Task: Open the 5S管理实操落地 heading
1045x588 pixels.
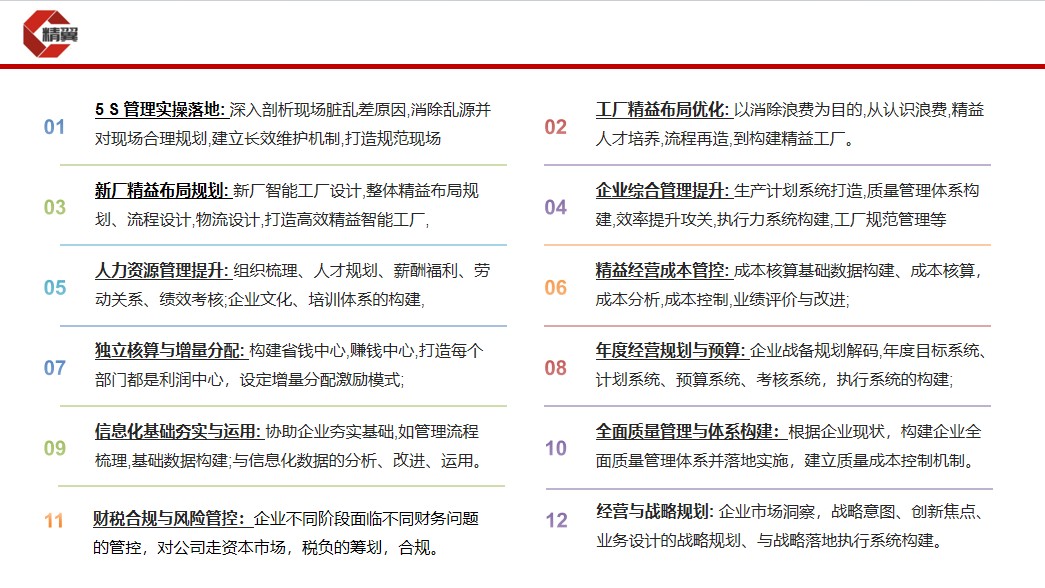Action: (160, 110)
